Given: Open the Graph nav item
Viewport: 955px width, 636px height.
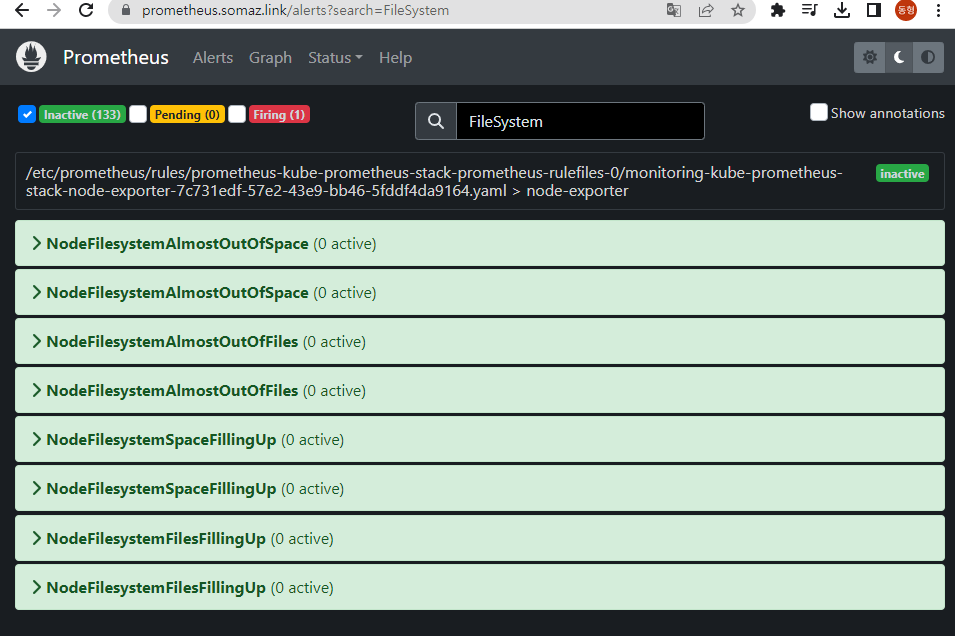Looking at the screenshot, I should [x=270, y=58].
